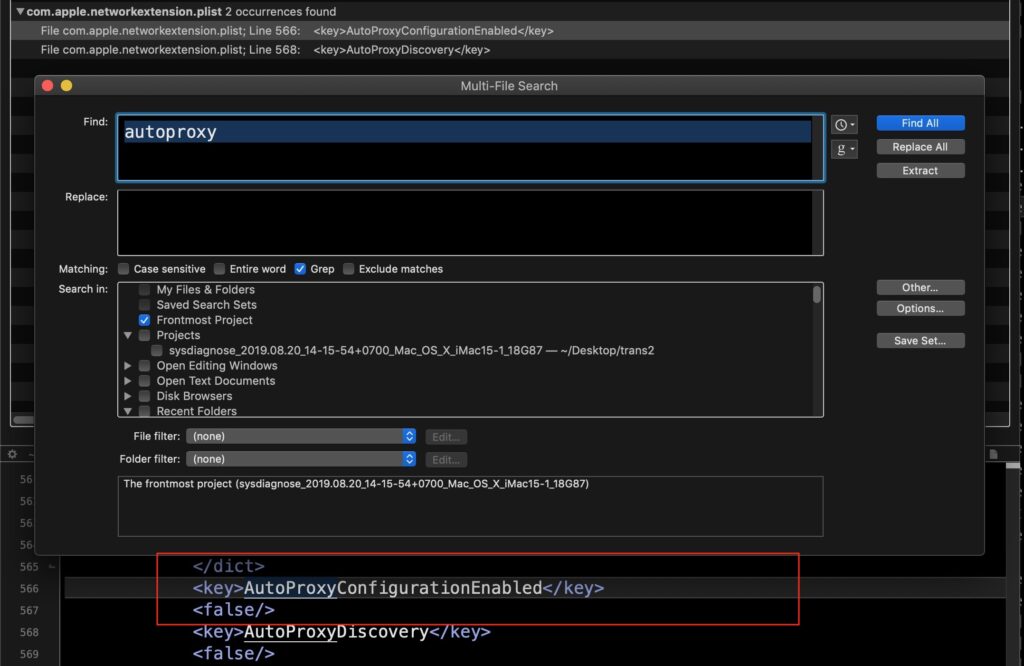Image resolution: width=1024 pixels, height=666 pixels.
Task: Expand the Open Editing Windows group
Action: tap(128, 366)
